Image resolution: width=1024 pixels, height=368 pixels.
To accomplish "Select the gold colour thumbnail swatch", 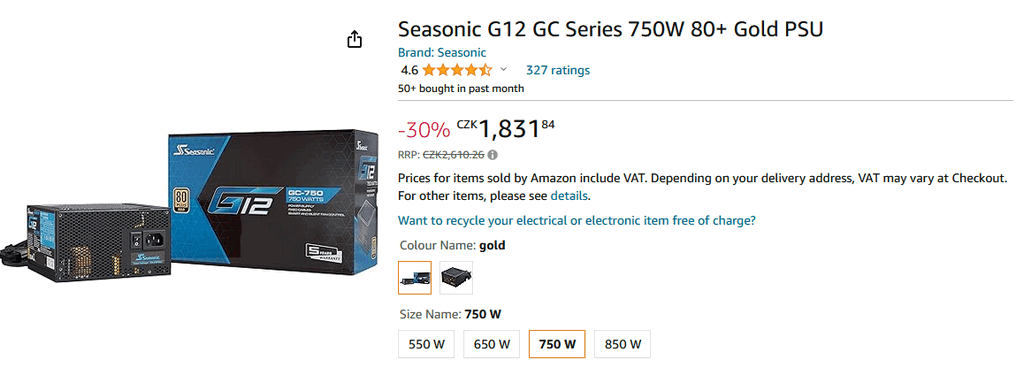I will click(x=415, y=278).
